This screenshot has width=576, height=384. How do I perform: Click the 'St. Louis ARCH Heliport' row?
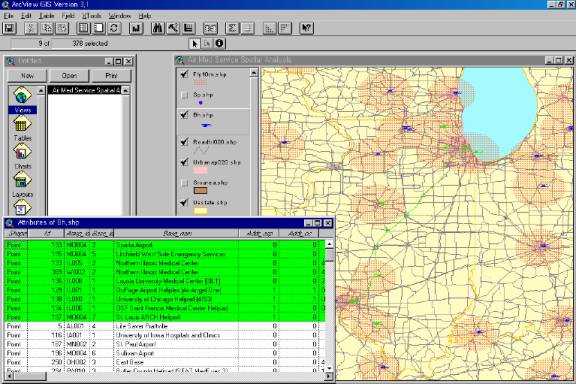(165, 317)
